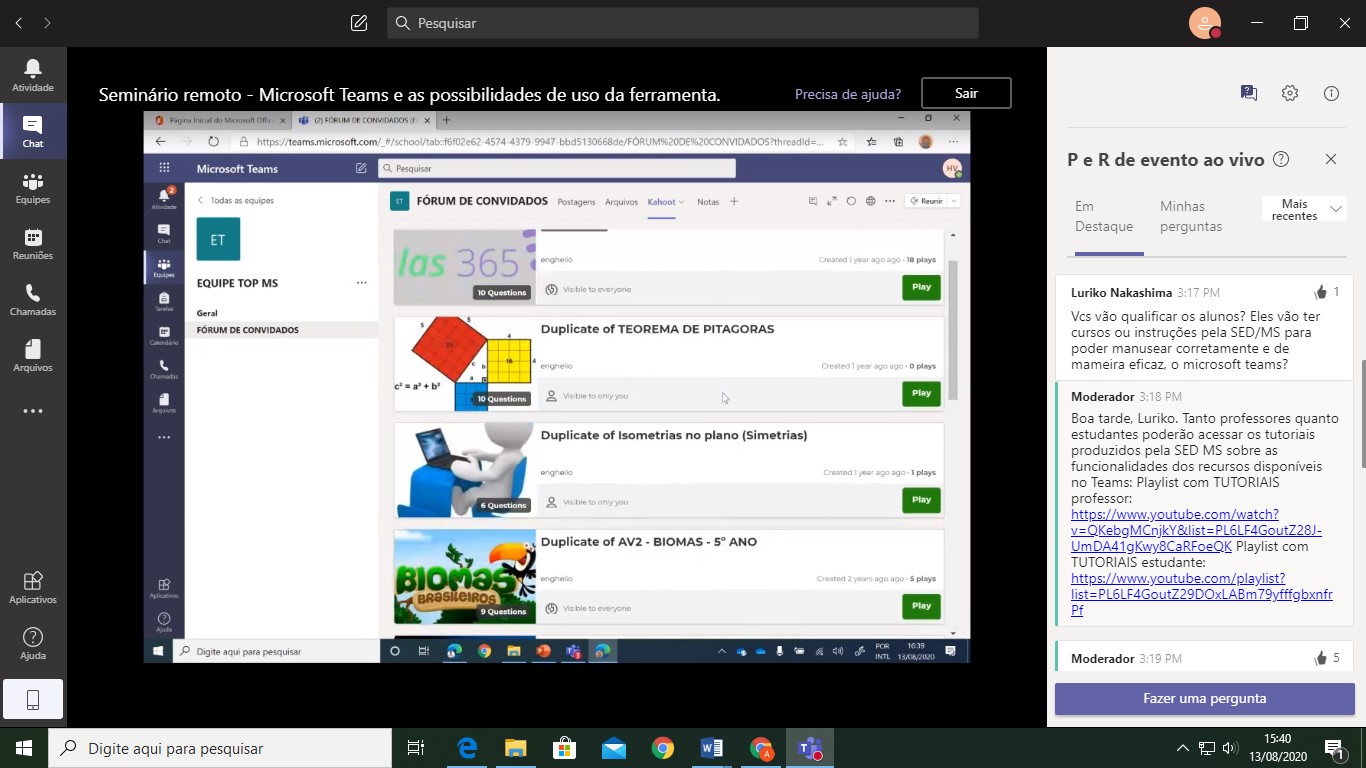Open EQUIPE TOP MS ellipsis options in shared screen
Image resolution: width=1366 pixels, height=768 pixels.
(361, 283)
